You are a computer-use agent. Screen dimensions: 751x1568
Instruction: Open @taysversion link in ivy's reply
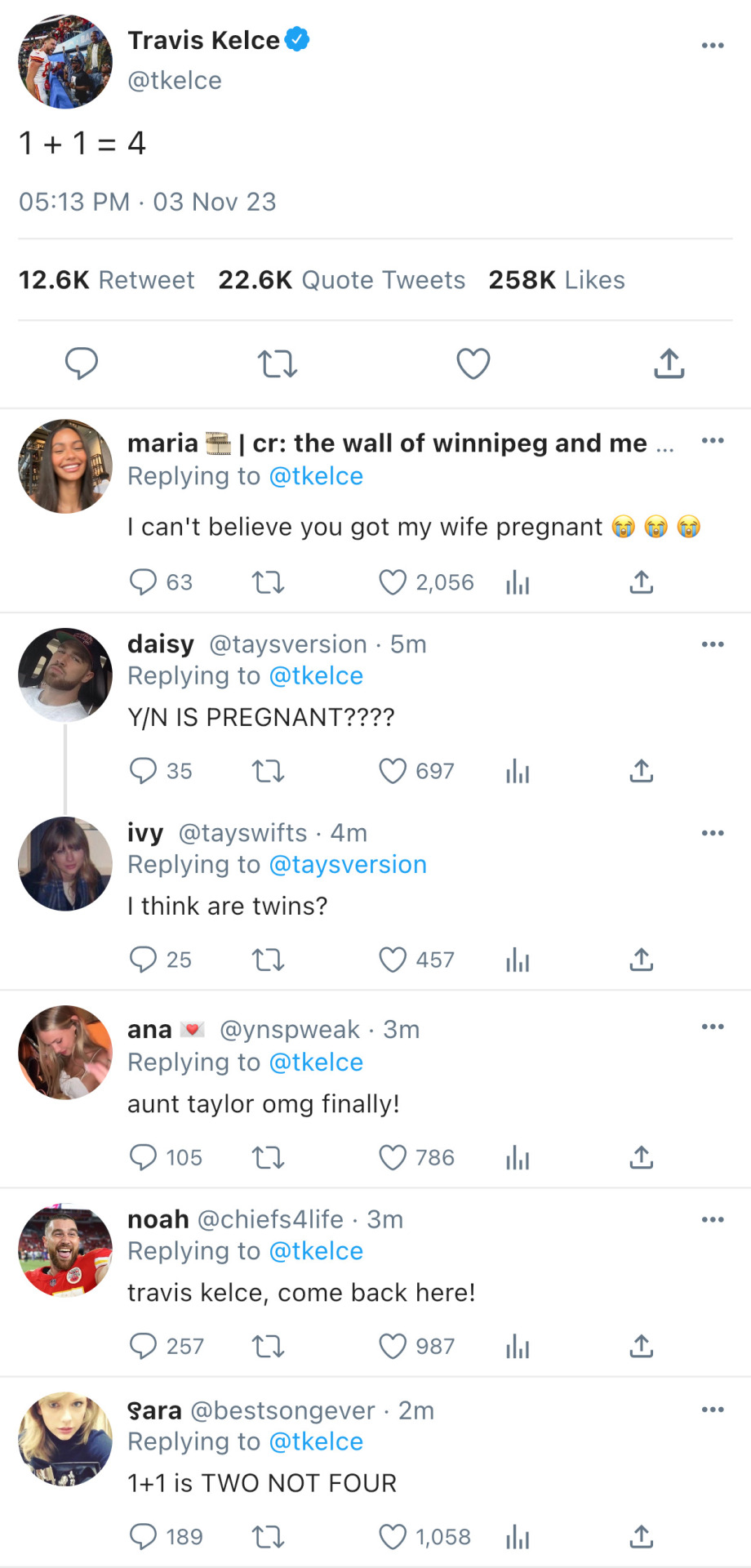point(348,865)
